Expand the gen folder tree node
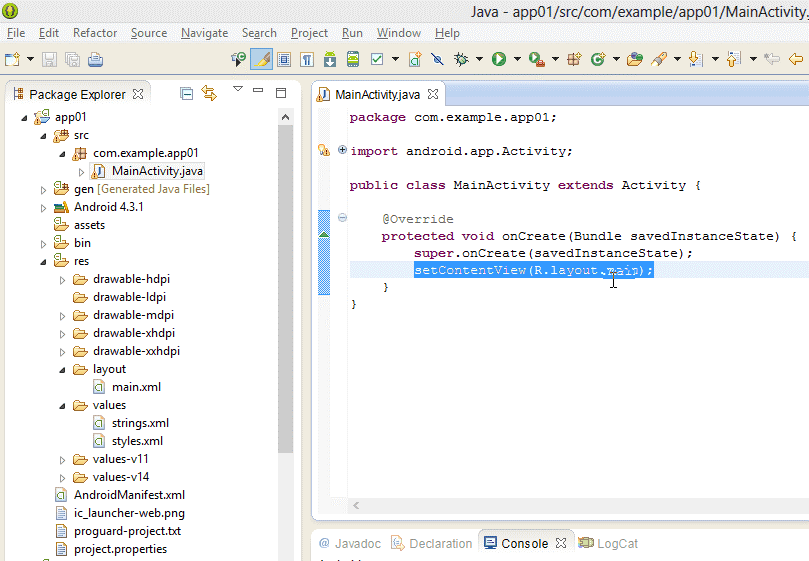 click(x=43, y=189)
